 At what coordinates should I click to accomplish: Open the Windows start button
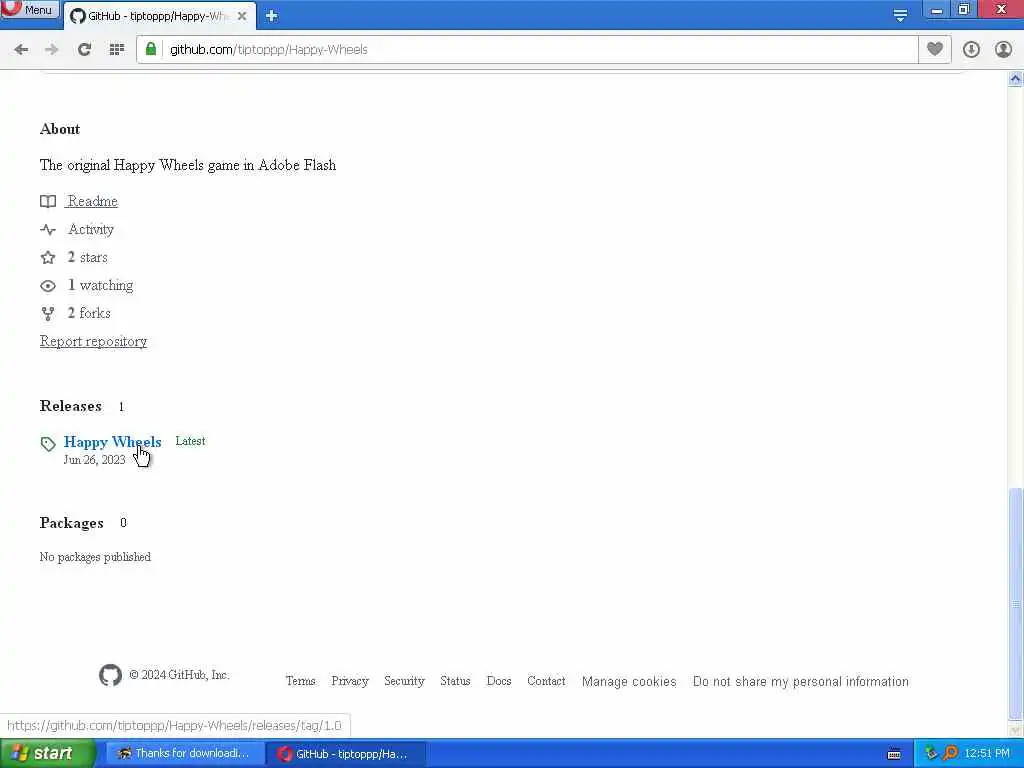pos(46,754)
